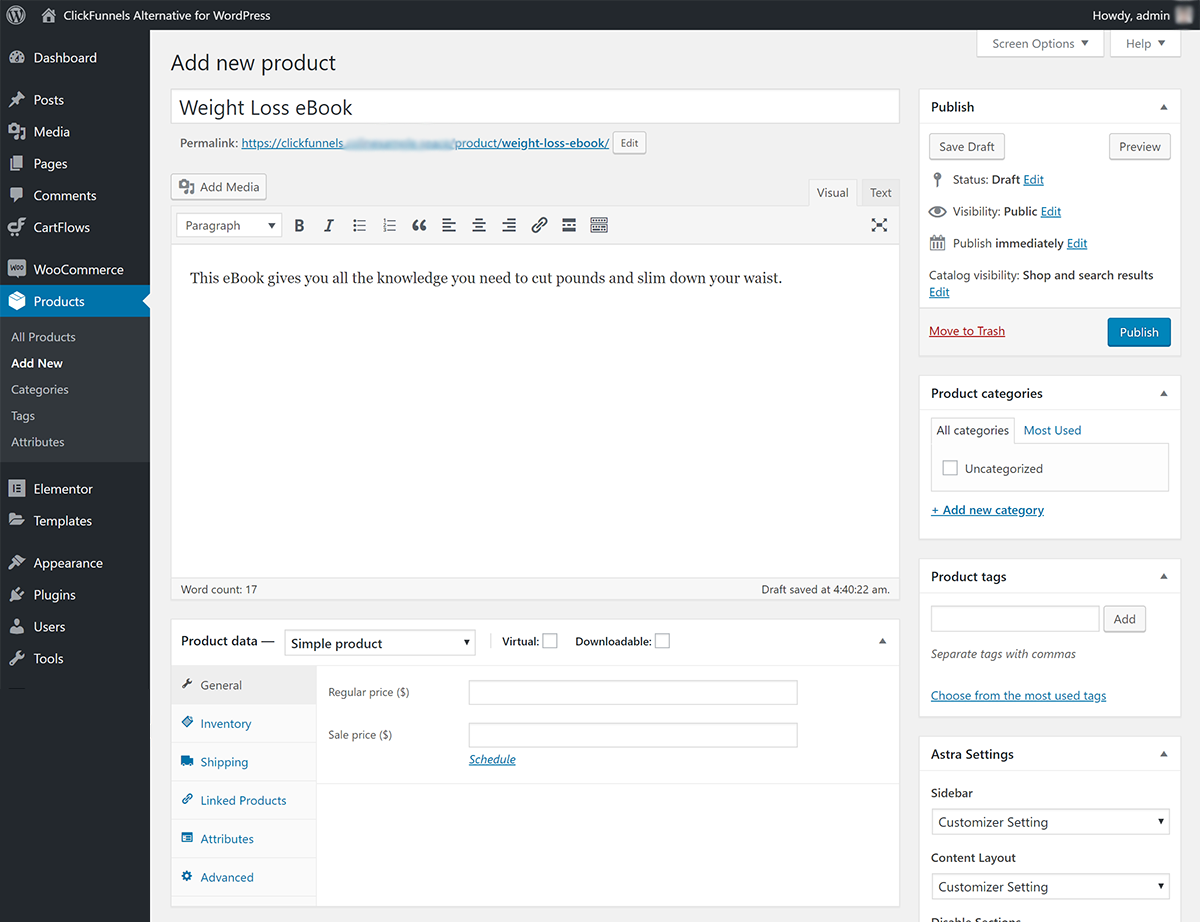Image resolution: width=1200 pixels, height=922 pixels.
Task: Click the Bold formatting icon
Action: [x=299, y=225]
